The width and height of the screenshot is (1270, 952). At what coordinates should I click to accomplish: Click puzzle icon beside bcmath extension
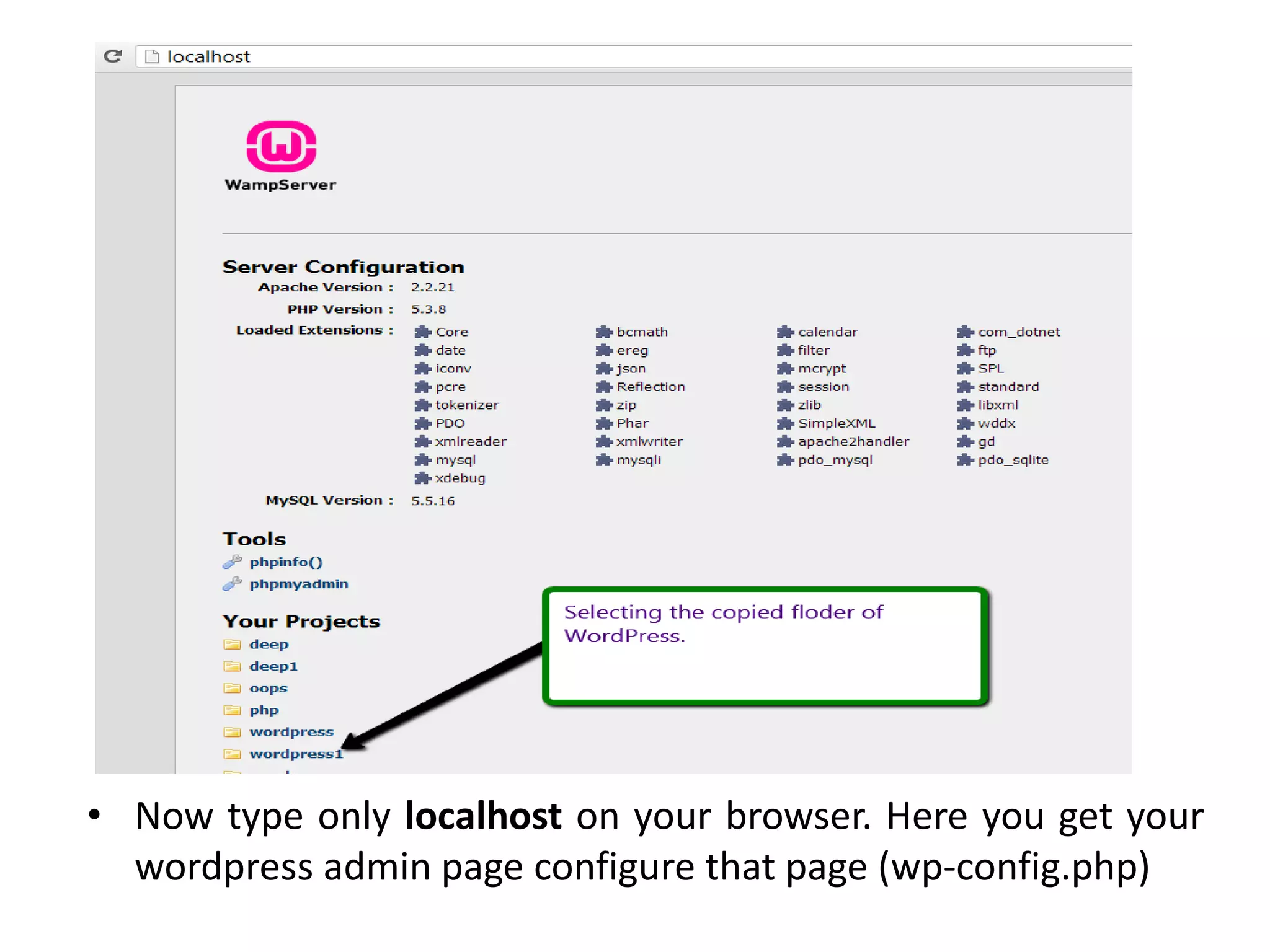[x=604, y=332]
